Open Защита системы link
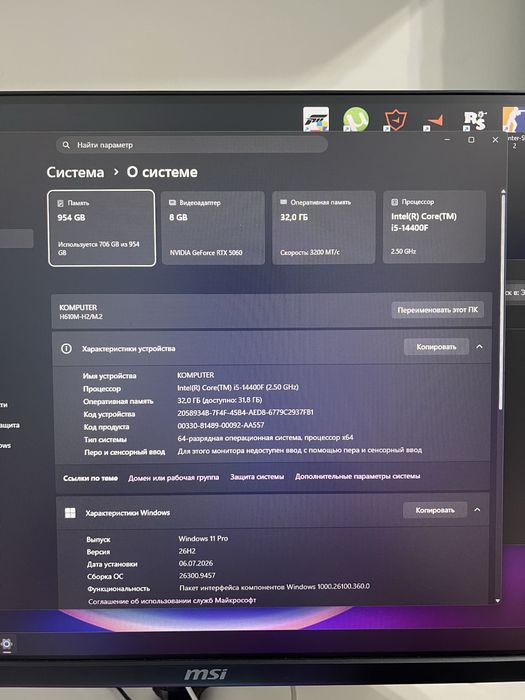The width and height of the screenshot is (525, 700). click(257, 477)
